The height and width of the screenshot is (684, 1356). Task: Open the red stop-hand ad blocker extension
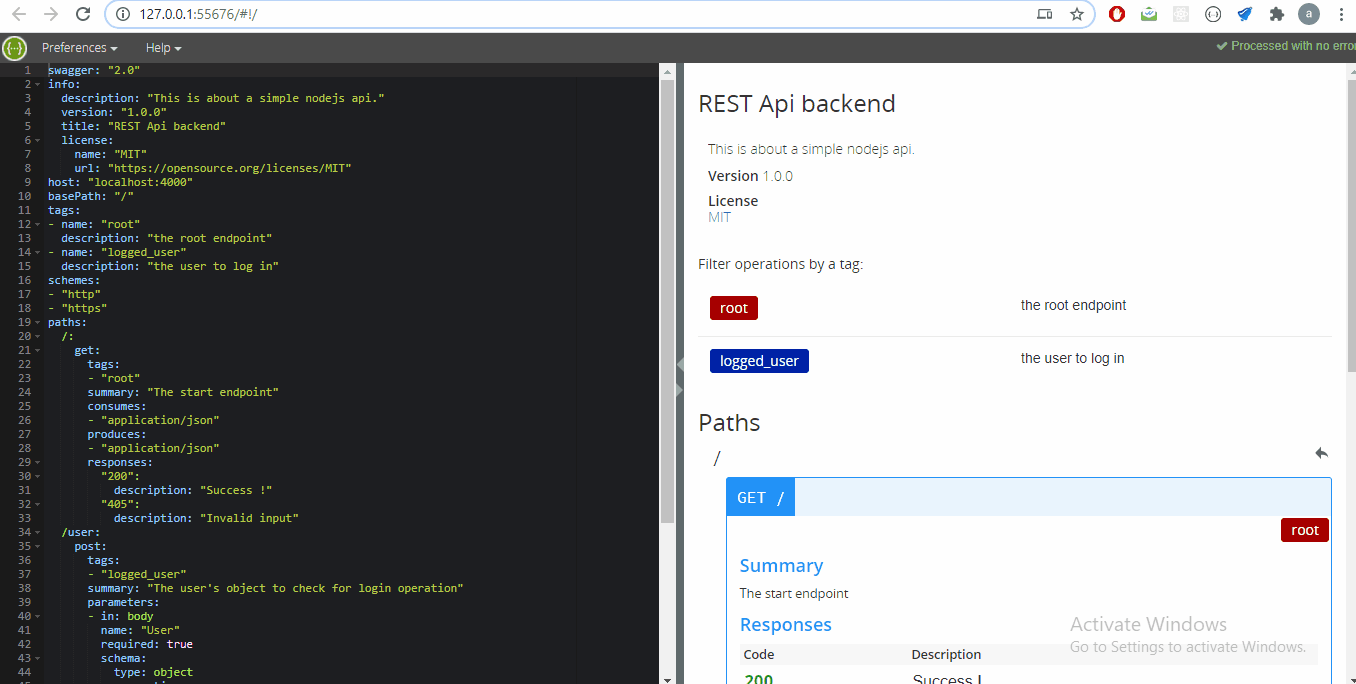(1118, 14)
